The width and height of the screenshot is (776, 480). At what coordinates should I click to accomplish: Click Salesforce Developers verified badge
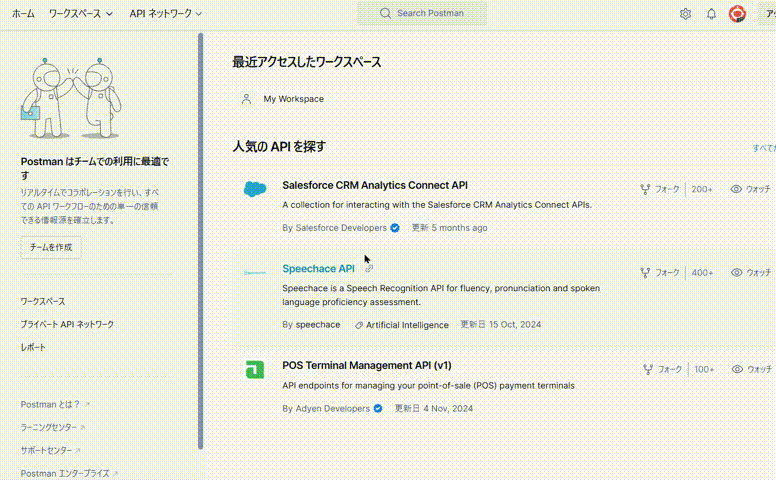394,228
